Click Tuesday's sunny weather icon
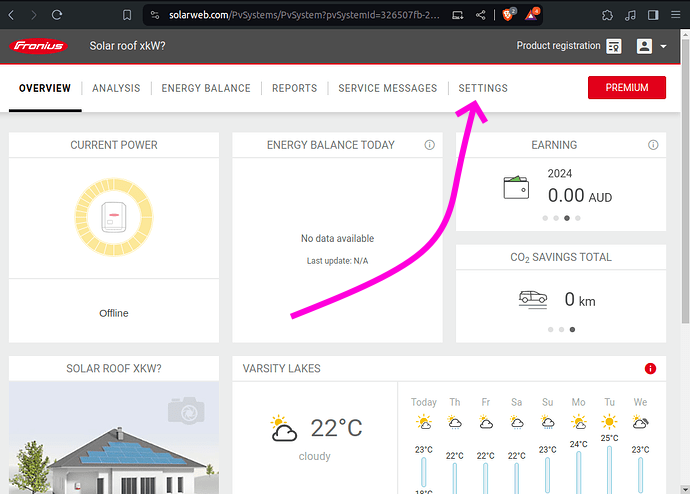Image resolution: width=690 pixels, height=494 pixels. [609, 422]
